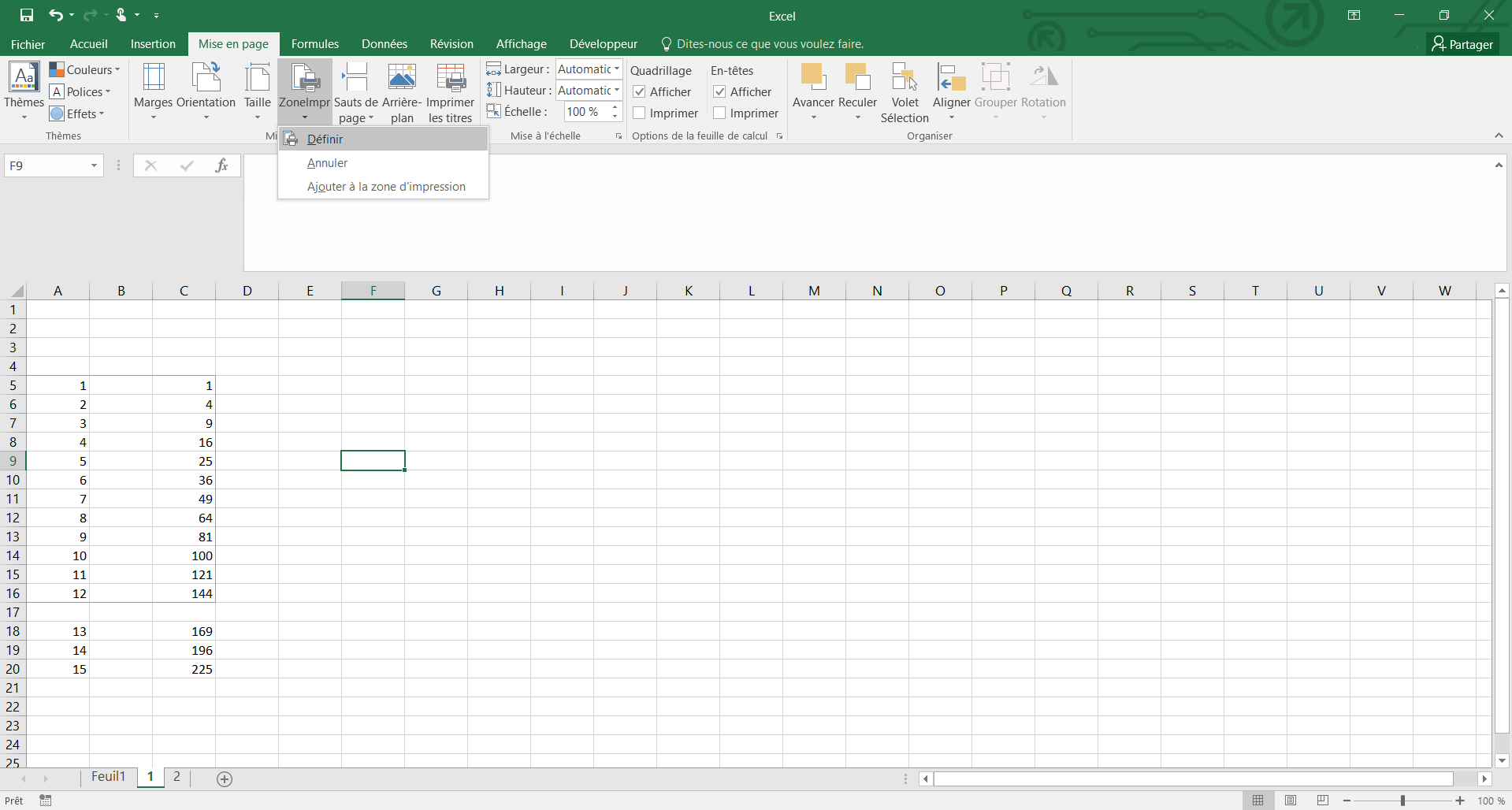This screenshot has height=810, width=1512.
Task: Choose Définir in the print area menu
Action: tap(384, 139)
